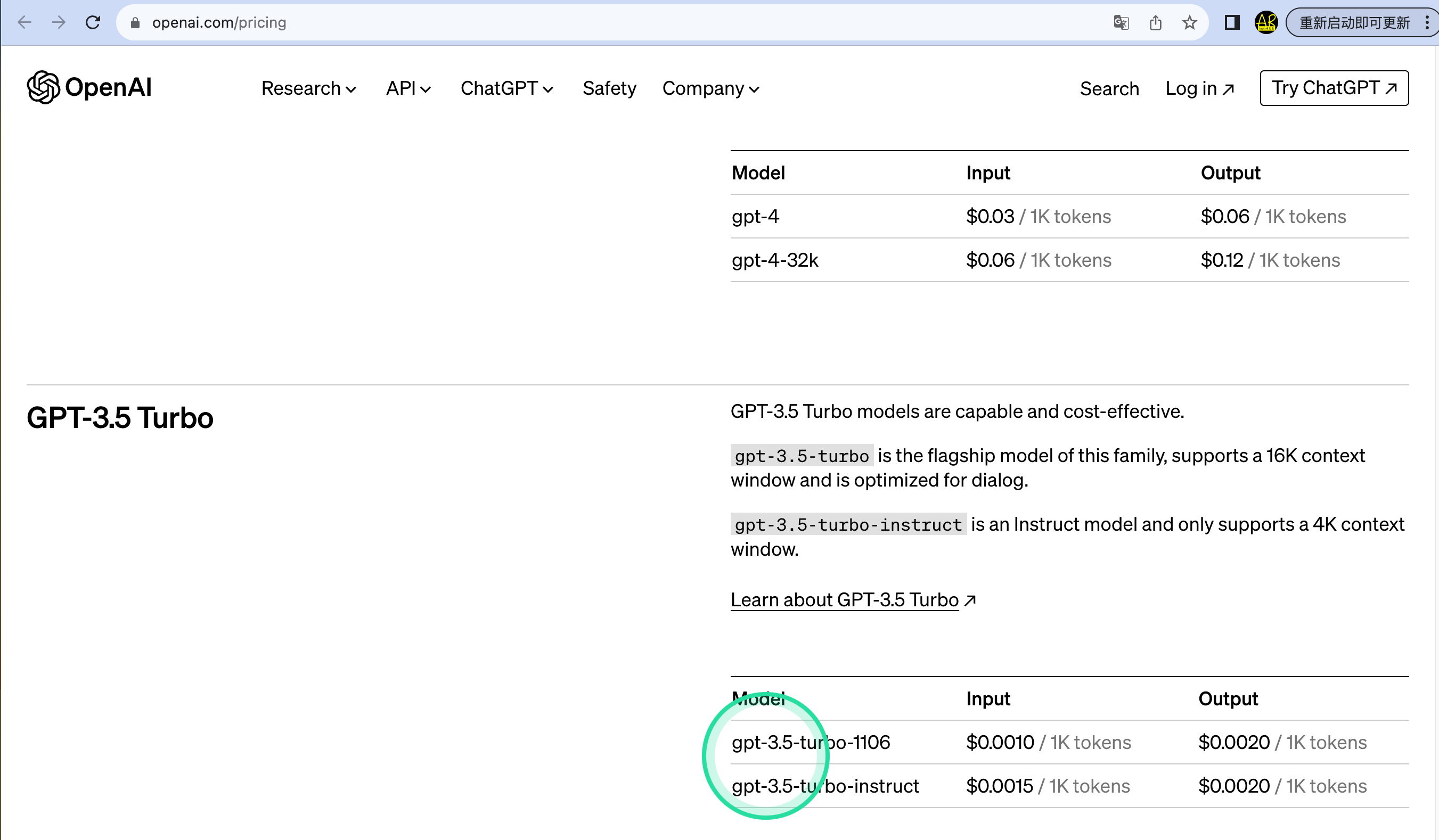Open the Search link
This screenshot has width=1439, height=840.
click(x=1109, y=88)
